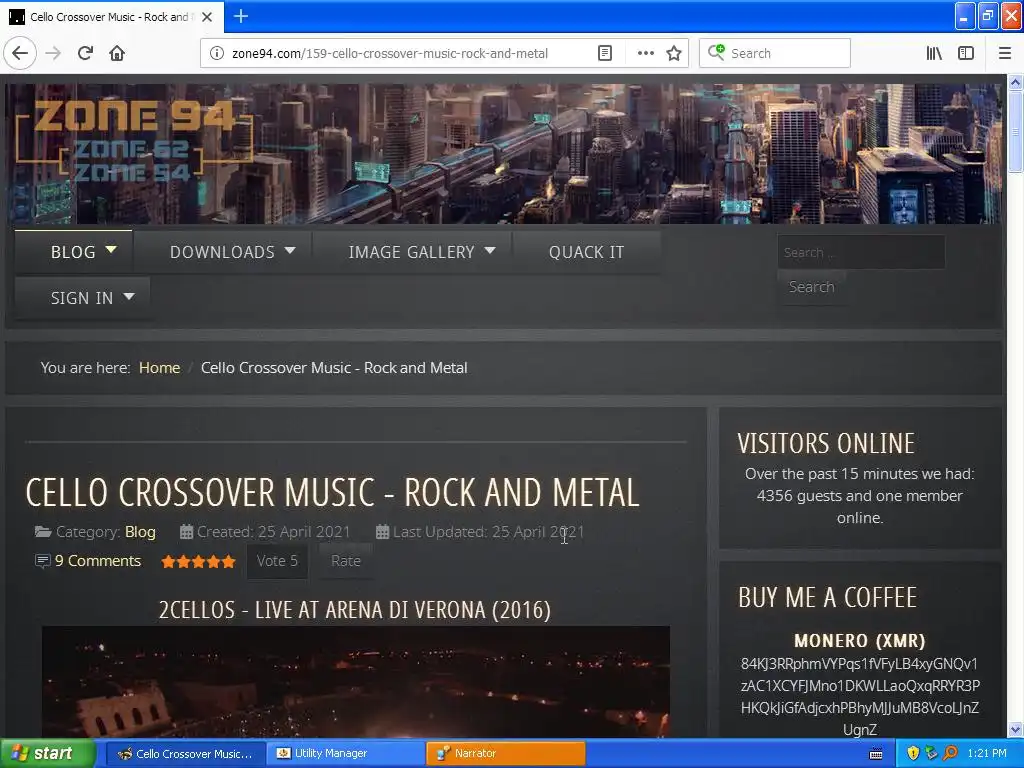
Task: Open the Quack It menu item
Action: (586, 252)
